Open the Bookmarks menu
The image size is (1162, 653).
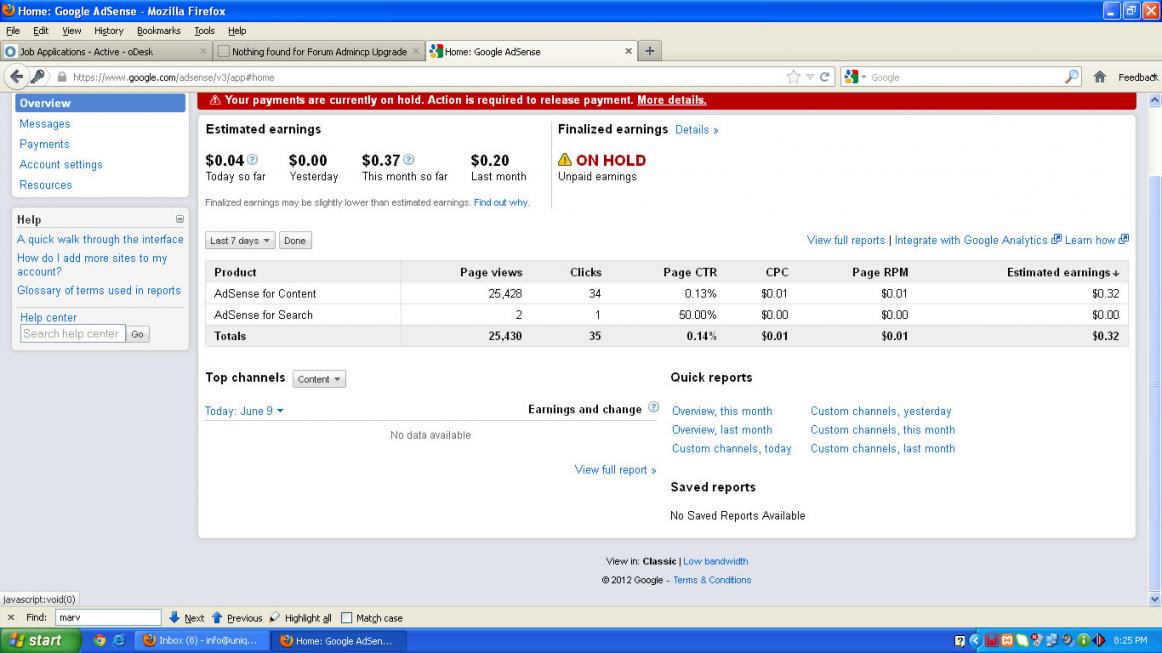coord(159,30)
